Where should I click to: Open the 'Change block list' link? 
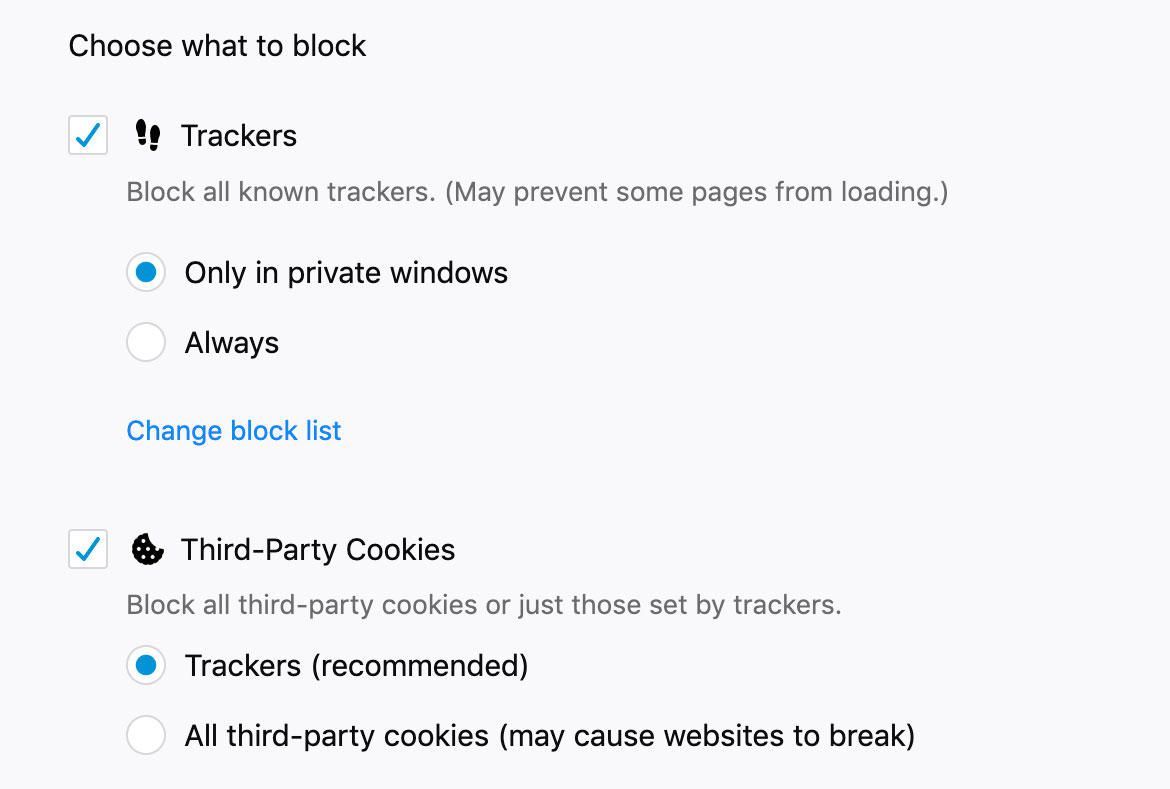(x=234, y=431)
